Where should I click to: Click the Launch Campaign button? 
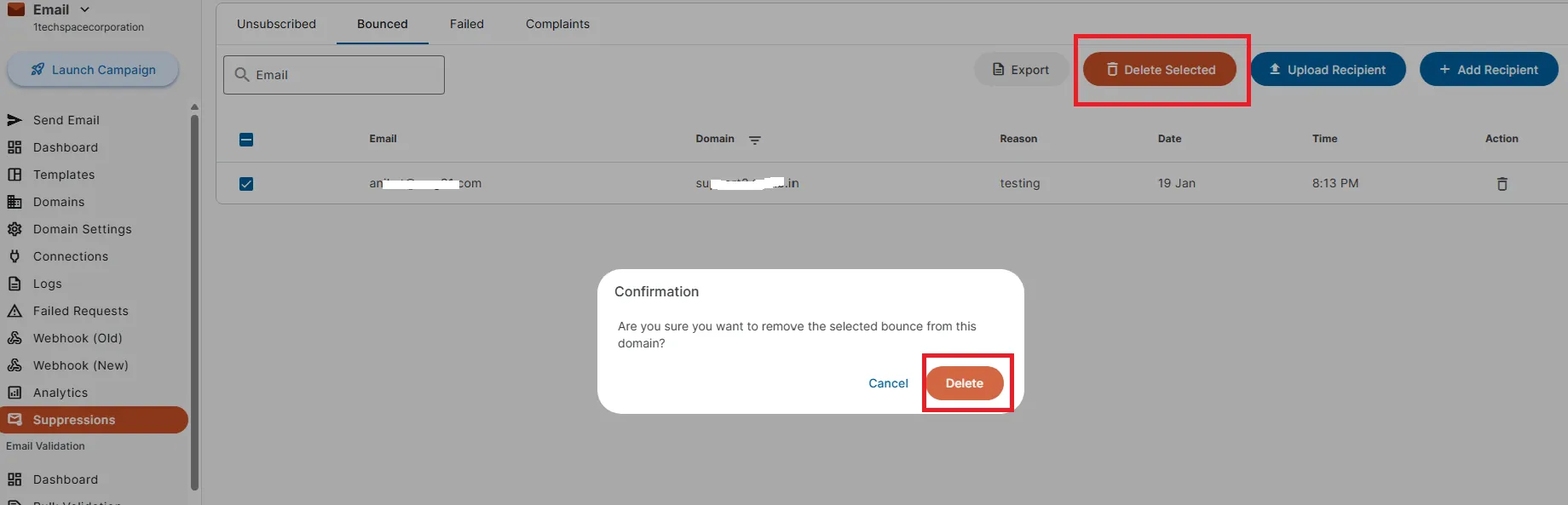tap(93, 70)
